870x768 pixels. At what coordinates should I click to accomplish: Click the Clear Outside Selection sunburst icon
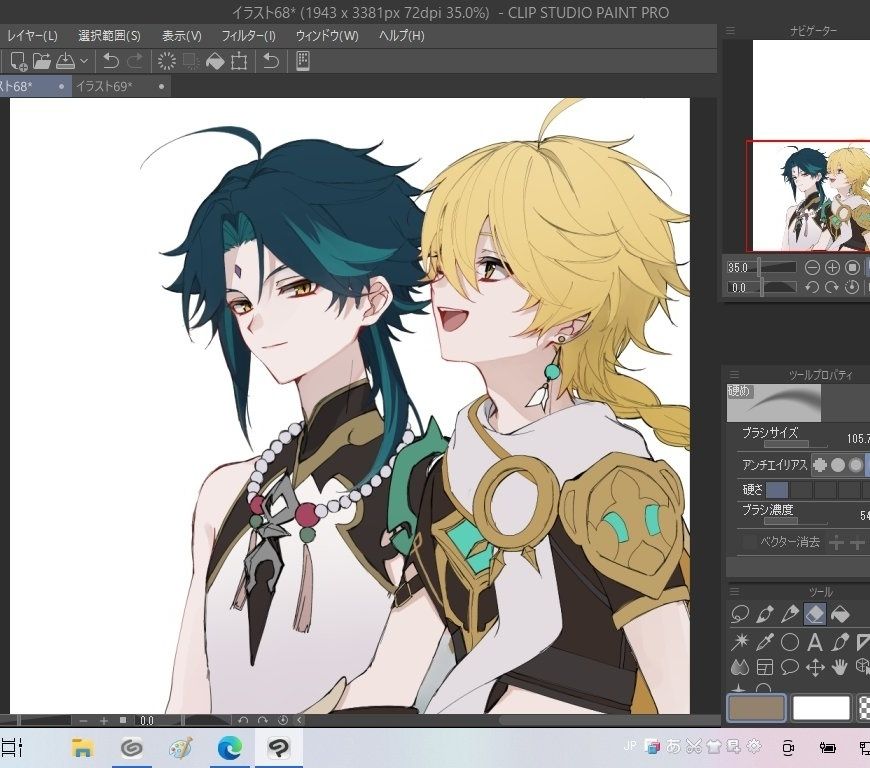point(166,61)
